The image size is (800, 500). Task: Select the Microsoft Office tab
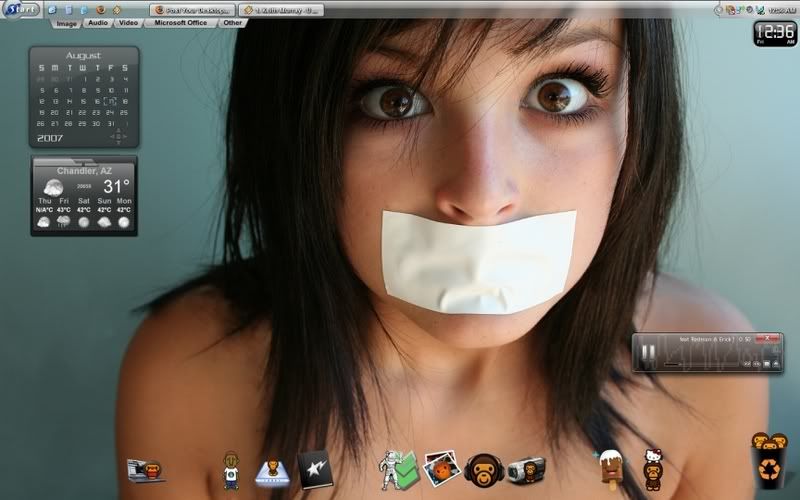(x=181, y=23)
